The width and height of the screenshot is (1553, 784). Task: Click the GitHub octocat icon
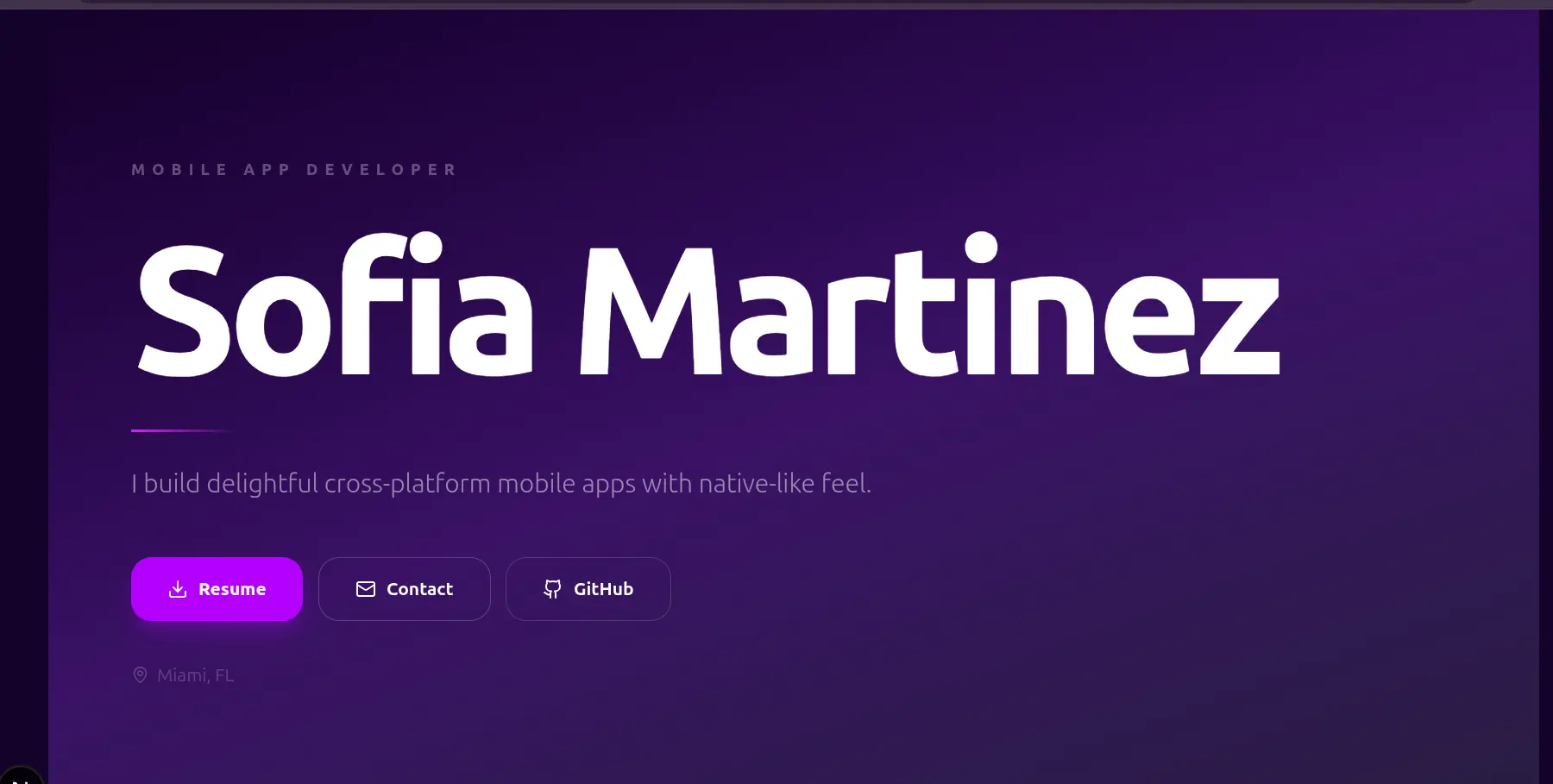(552, 589)
